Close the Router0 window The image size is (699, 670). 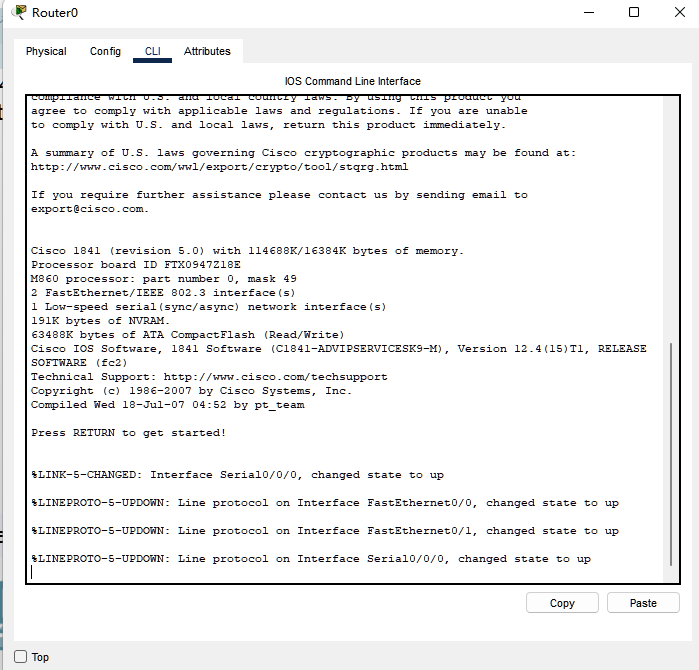point(679,12)
